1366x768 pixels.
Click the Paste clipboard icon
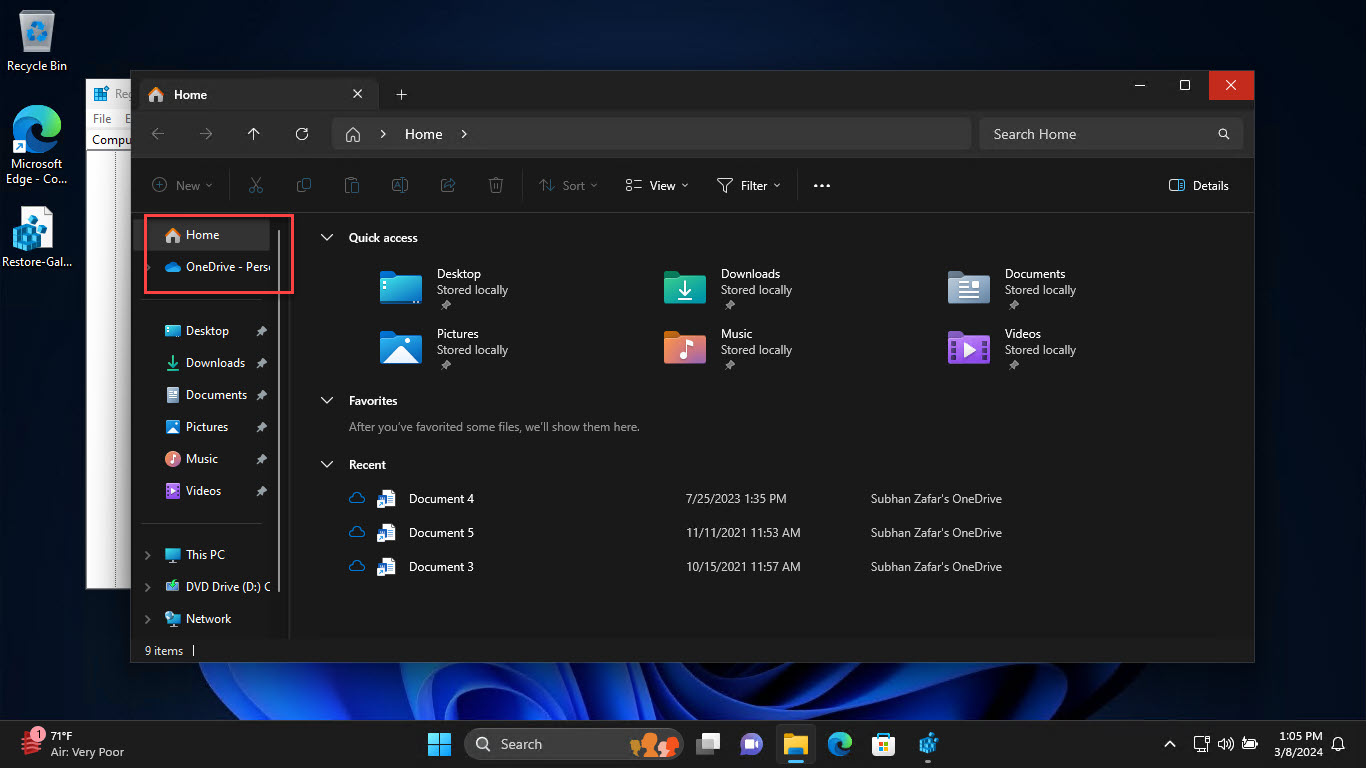(x=351, y=185)
